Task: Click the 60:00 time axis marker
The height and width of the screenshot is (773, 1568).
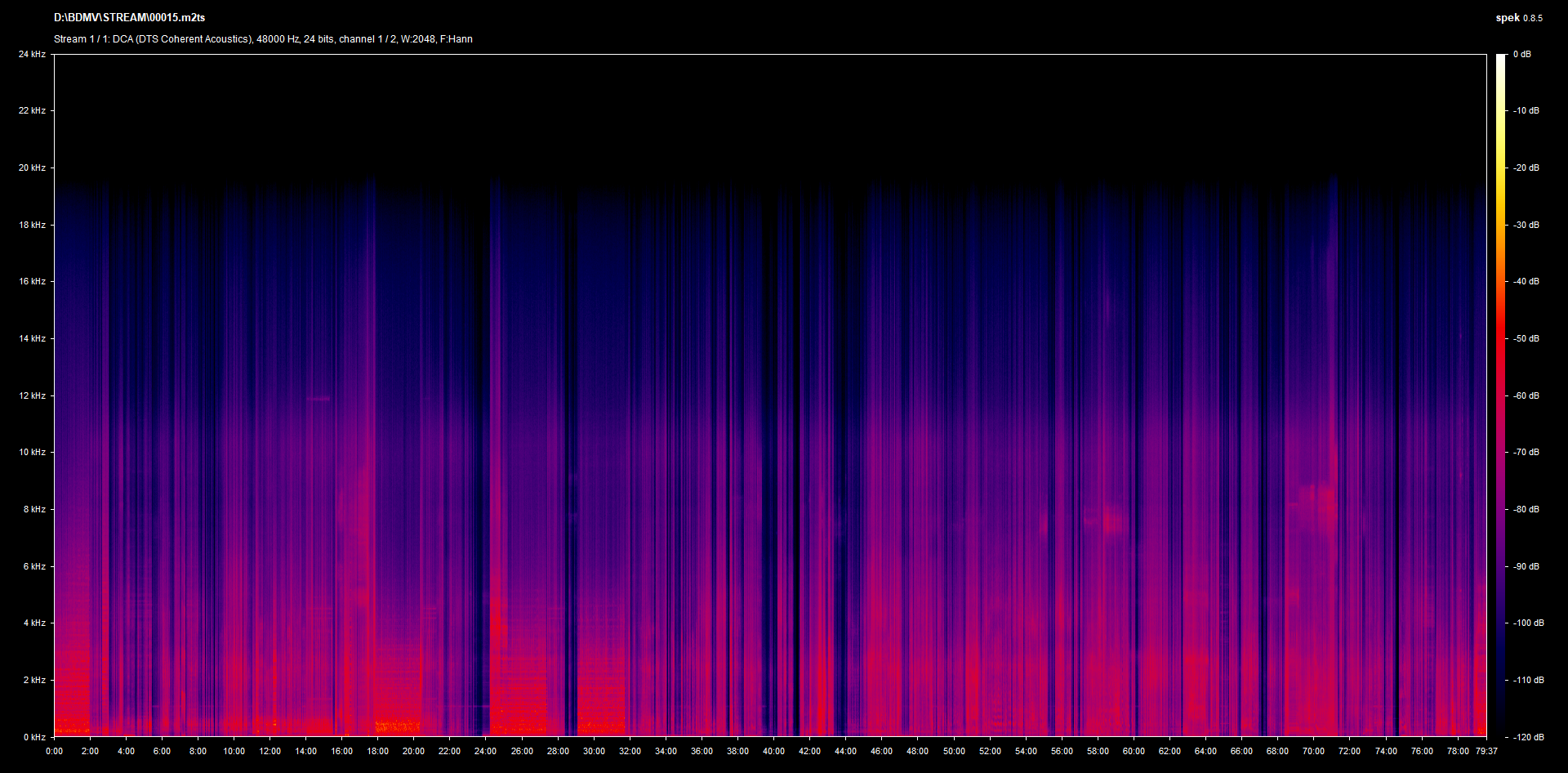Action: click(x=1134, y=751)
